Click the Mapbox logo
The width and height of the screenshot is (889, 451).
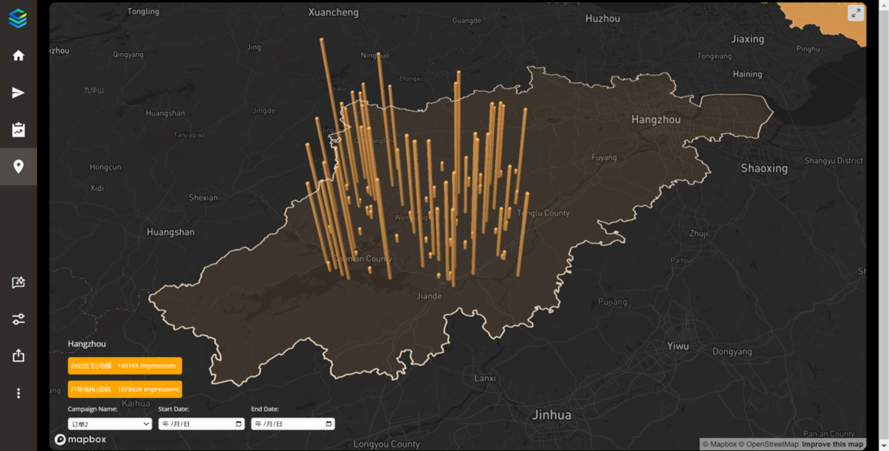[x=81, y=439]
